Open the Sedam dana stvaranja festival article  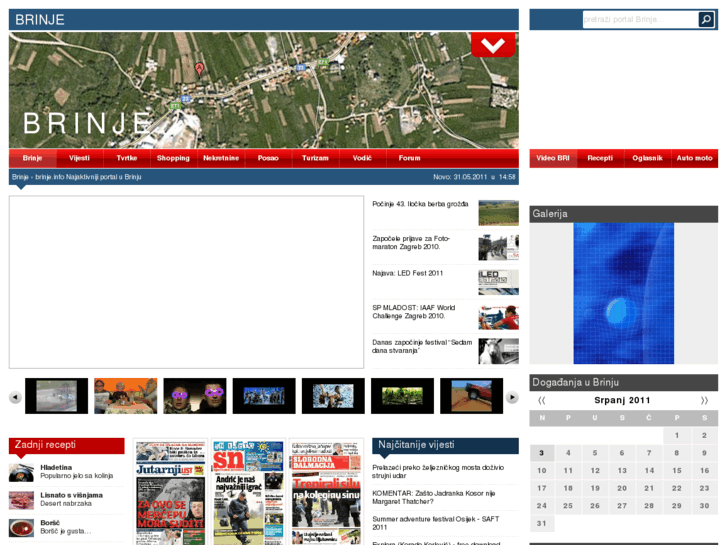click(x=422, y=346)
